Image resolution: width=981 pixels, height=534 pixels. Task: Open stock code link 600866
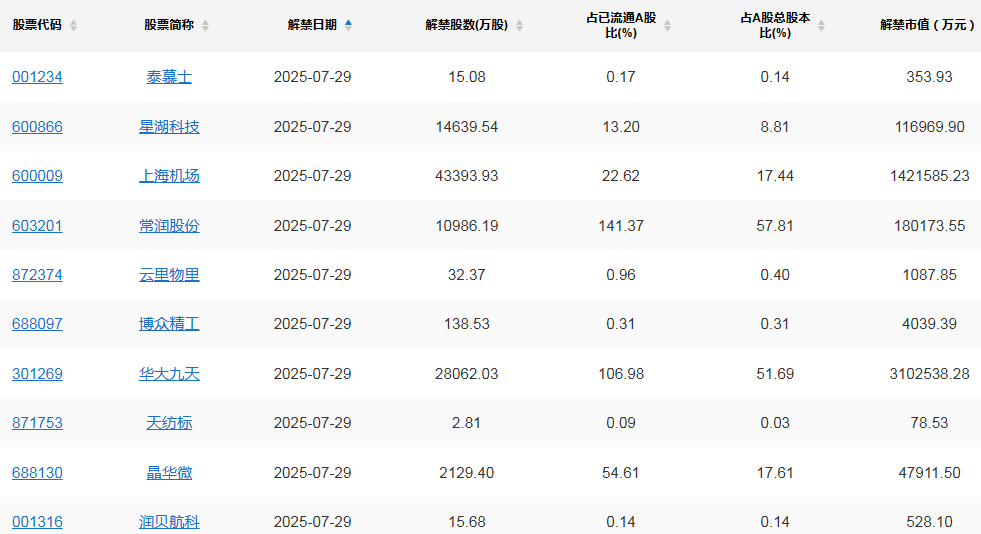pos(37,127)
